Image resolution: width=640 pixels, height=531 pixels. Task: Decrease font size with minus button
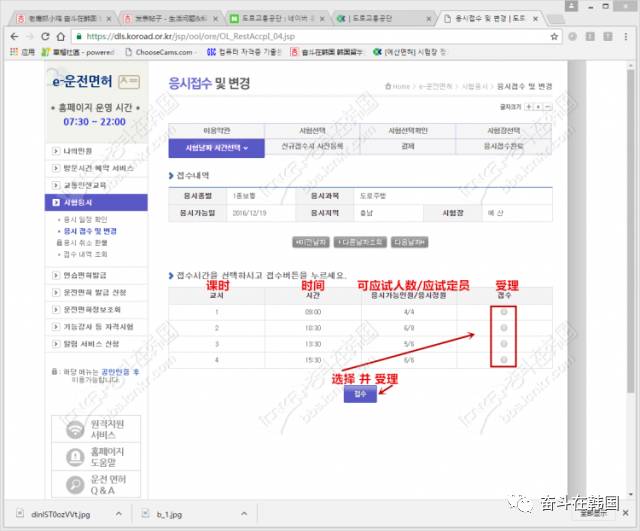tap(548, 107)
